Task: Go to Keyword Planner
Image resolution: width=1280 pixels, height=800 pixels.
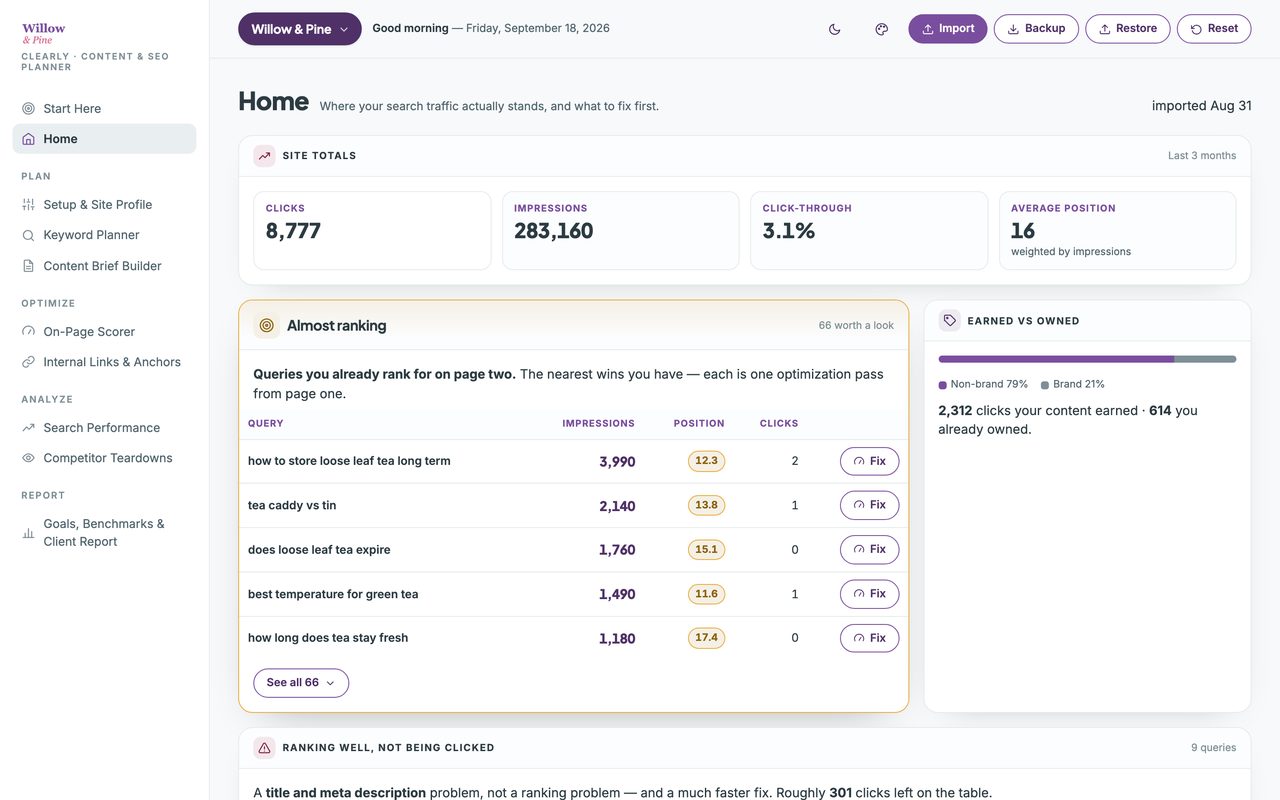Action: pos(104,235)
